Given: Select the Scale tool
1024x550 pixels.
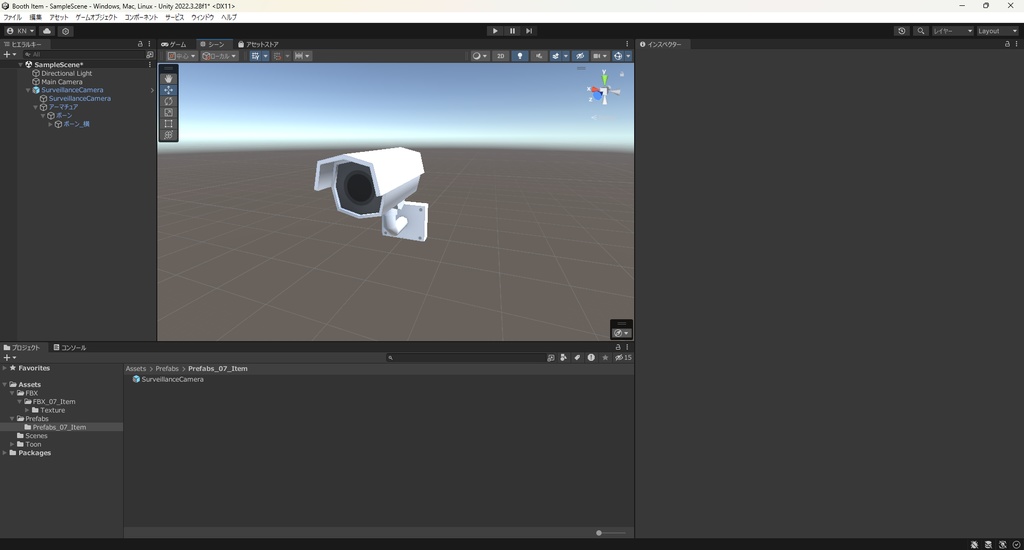Looking at the screenshot, I should pyautogui.click(x=168, y=112).
